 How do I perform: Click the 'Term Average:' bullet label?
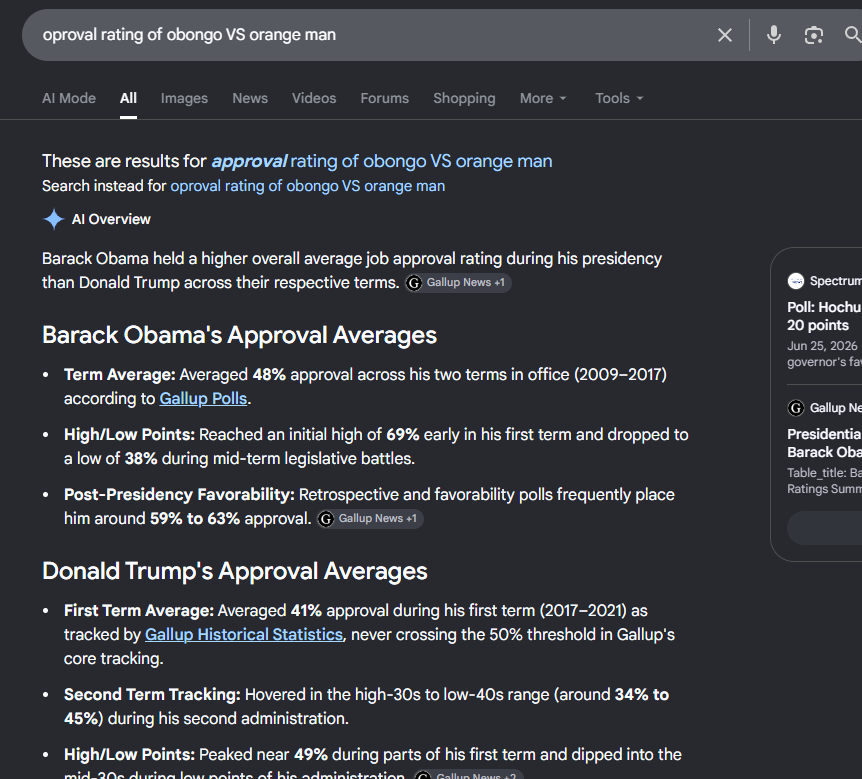pos(119,374)
